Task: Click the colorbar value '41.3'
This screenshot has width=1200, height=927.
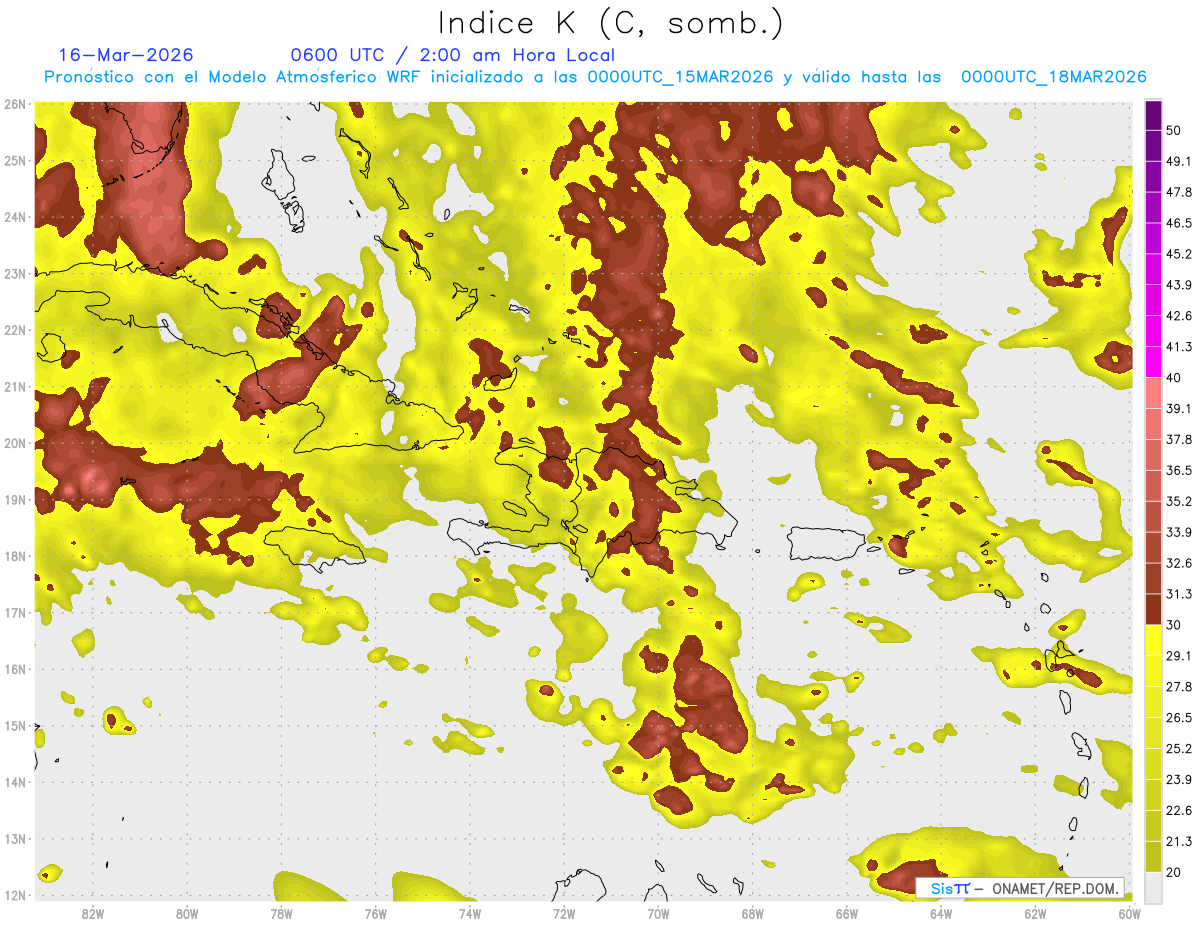Action: coord(1179,347)
